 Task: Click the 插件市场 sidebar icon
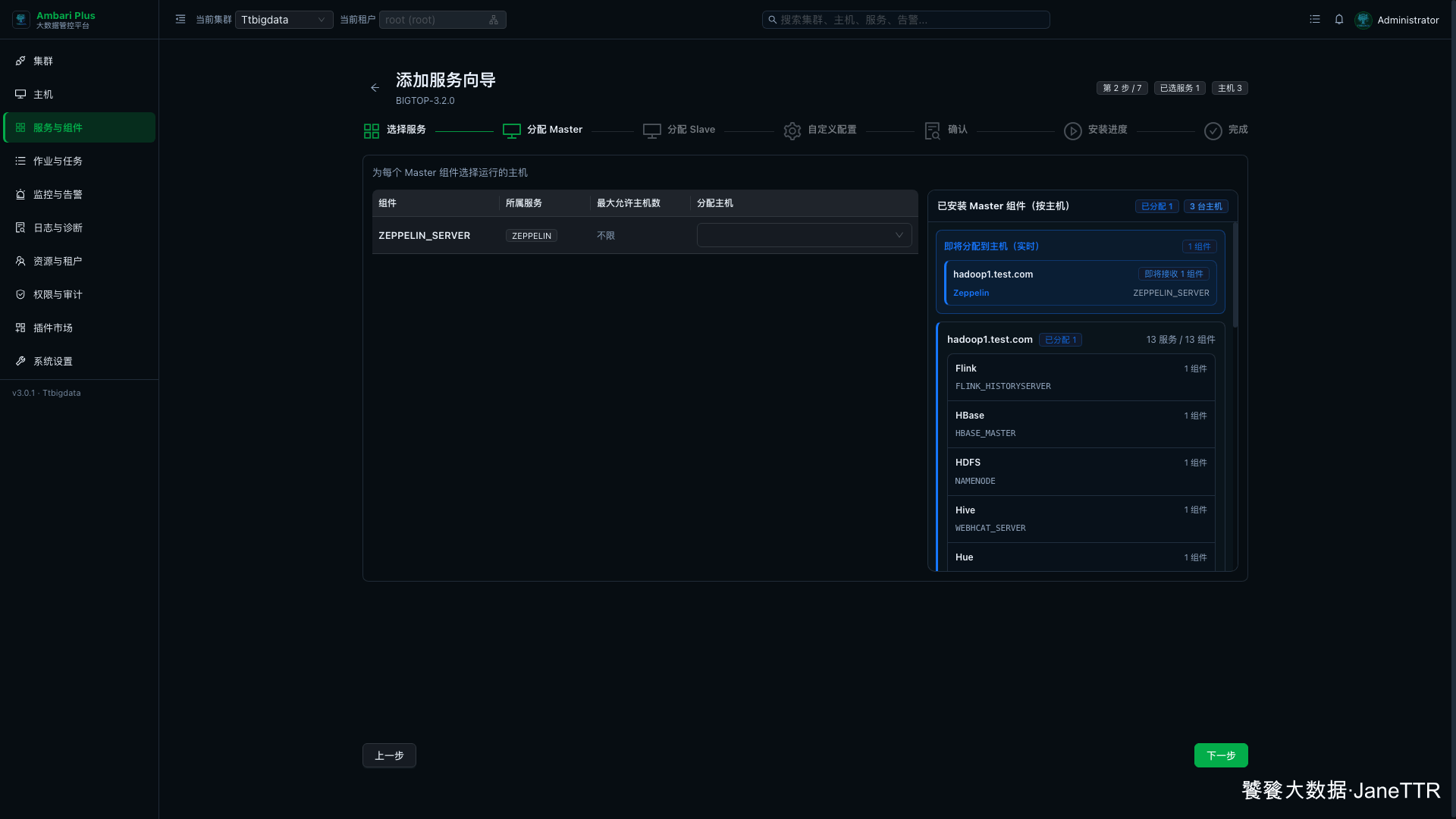pyautogui.click(x=20, y=328)
